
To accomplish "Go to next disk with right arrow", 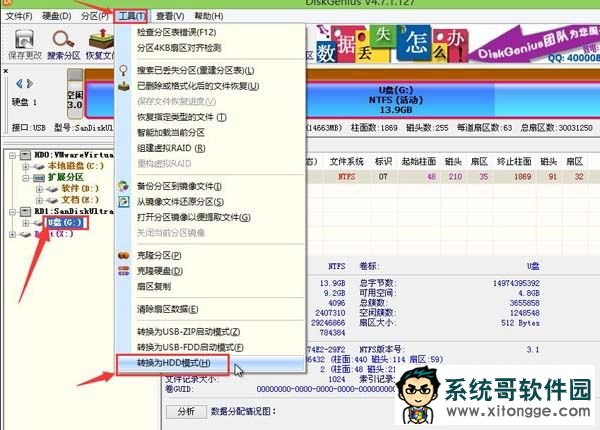I will click(30, 83).
